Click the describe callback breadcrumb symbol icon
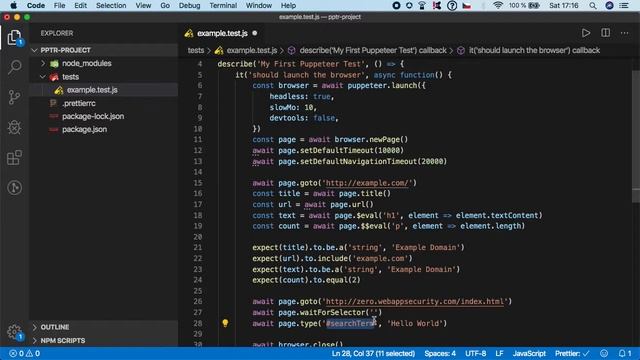 point(291,50)
